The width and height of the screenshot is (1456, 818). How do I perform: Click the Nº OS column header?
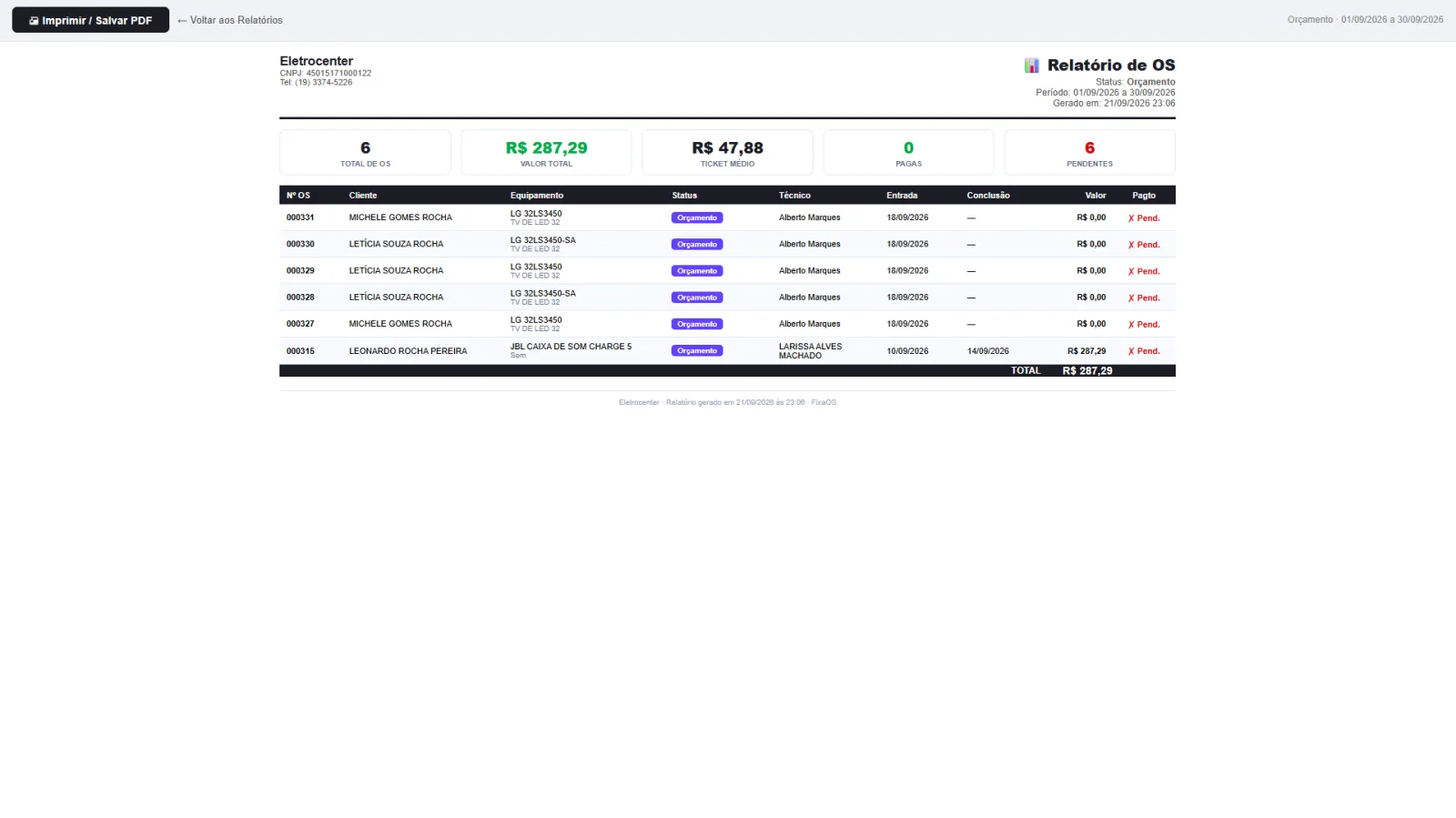(298, 196)
